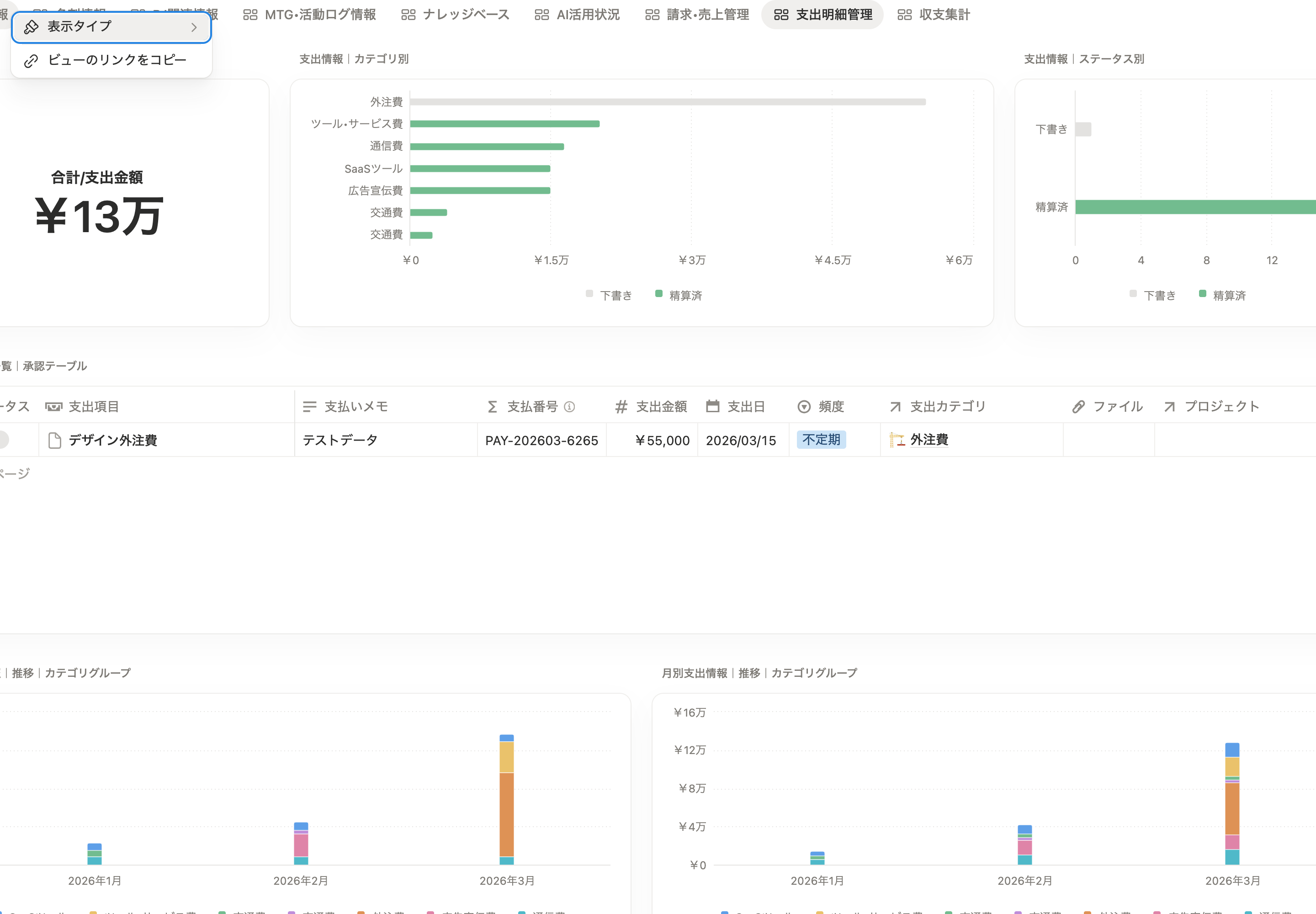Expand the chevron arrow of 表示タイプ
The height and width of the screenshot is (914, 1316).
click(194, 27)
